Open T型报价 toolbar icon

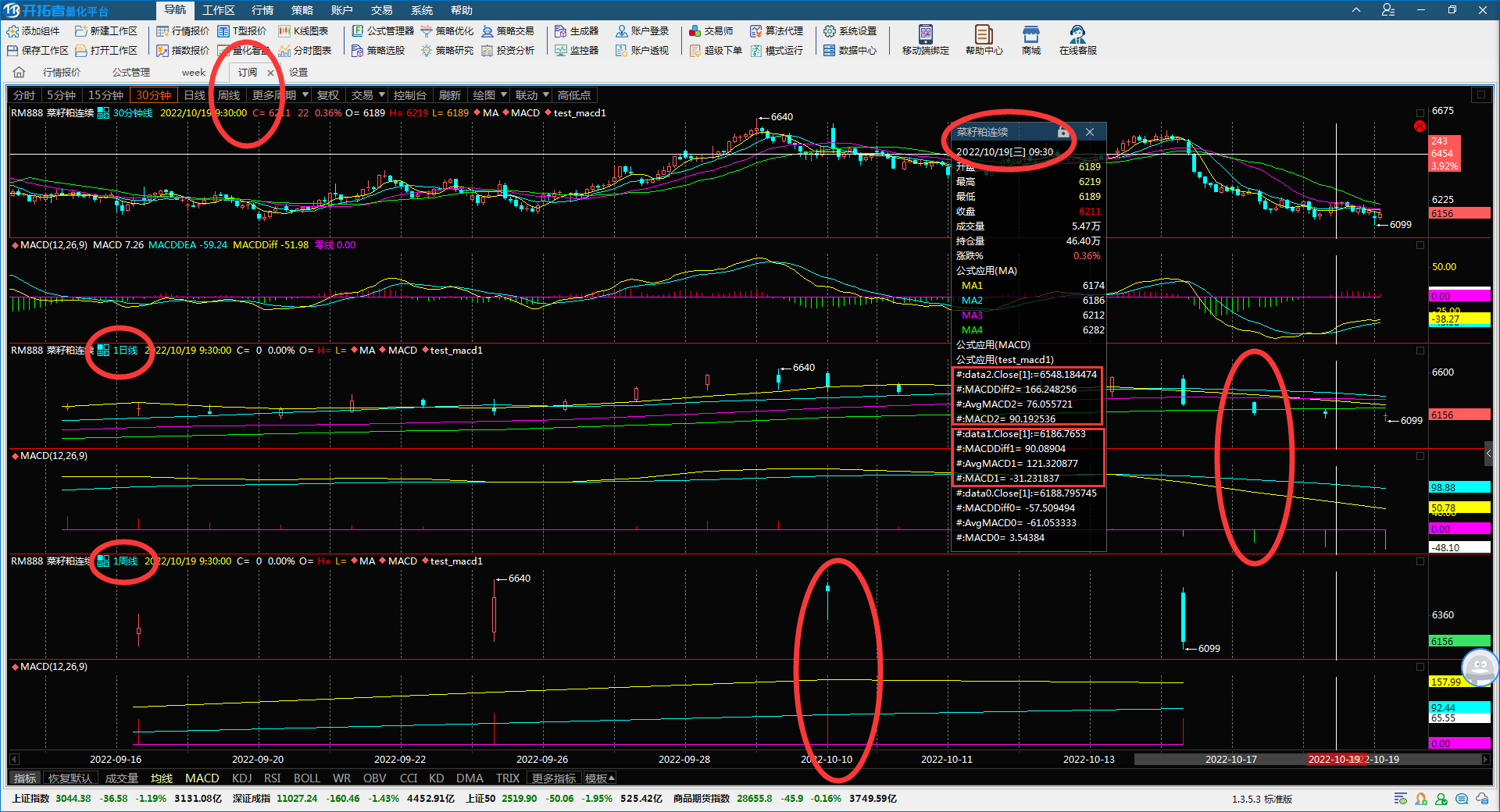(x=223, y=31)
